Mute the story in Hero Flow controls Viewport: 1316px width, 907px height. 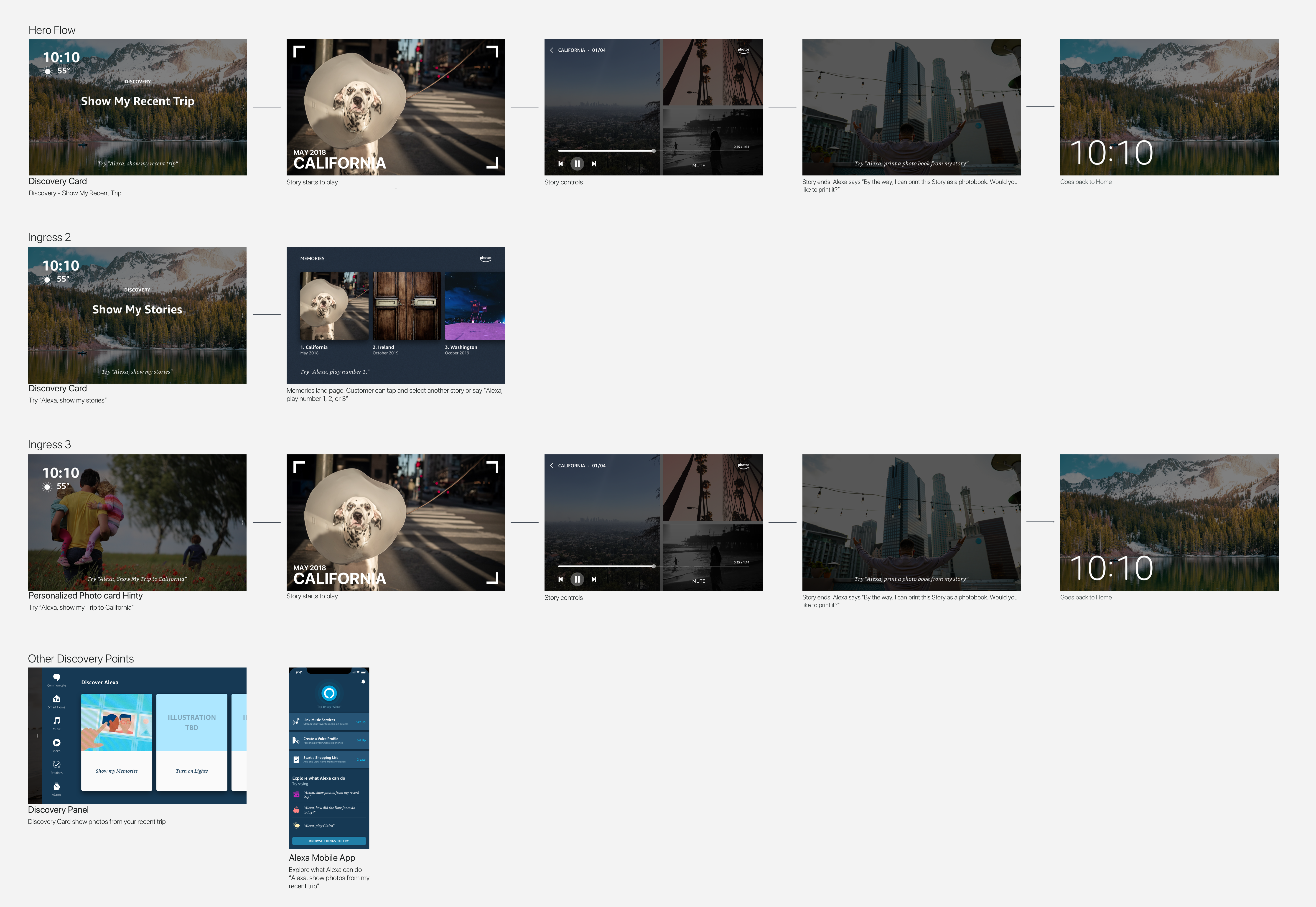click(x=698, y=165)
